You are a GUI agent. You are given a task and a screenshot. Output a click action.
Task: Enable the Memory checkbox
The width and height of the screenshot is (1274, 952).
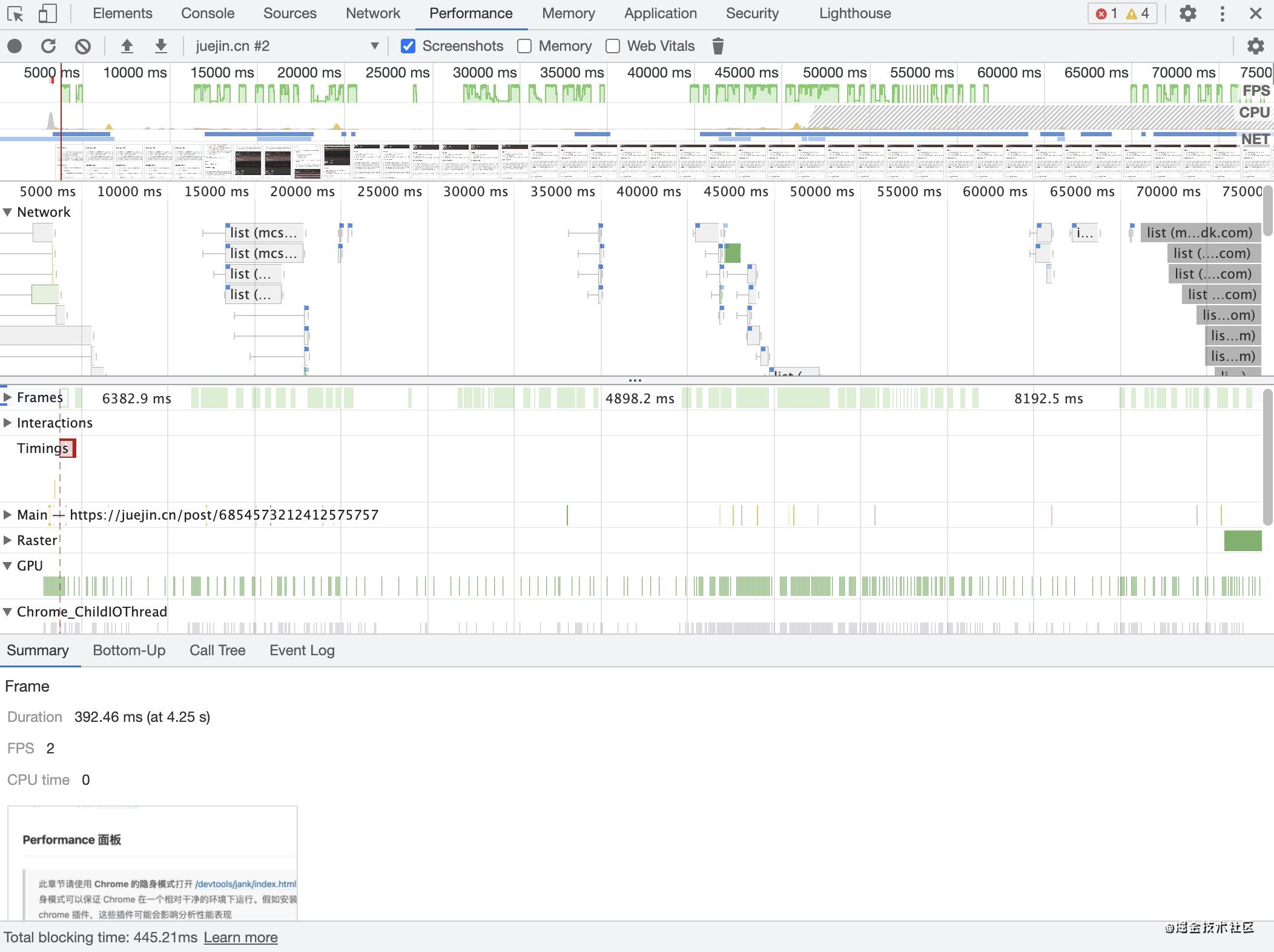tap(524, 46)
